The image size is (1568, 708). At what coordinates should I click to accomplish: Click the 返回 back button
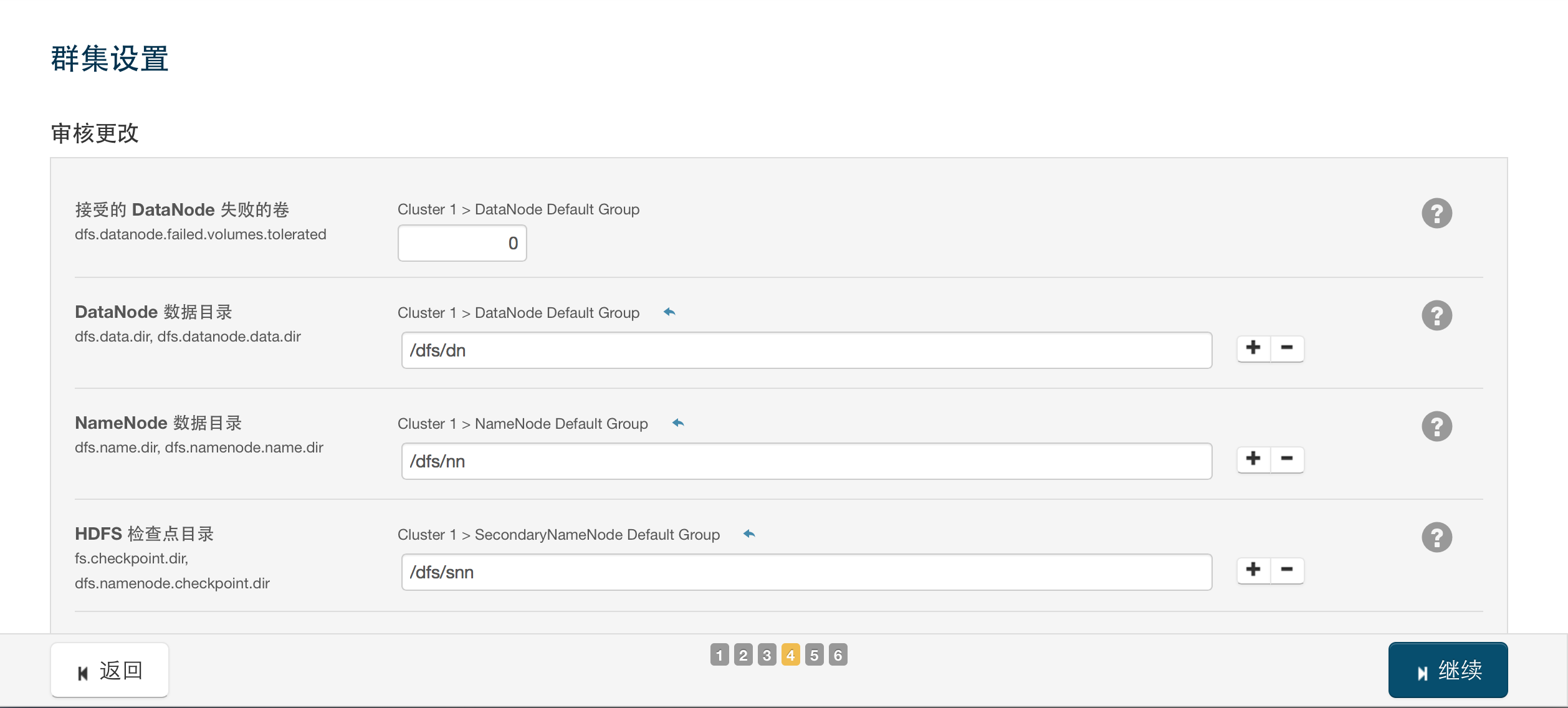110,671
